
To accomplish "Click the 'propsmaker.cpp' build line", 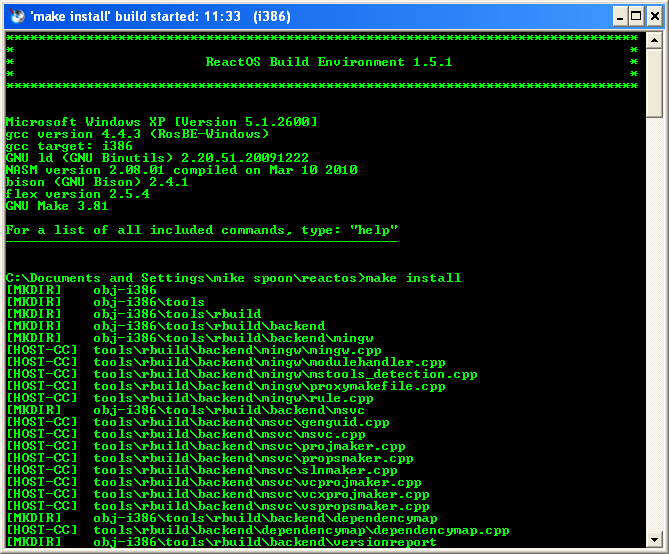I will pos(209,458).
